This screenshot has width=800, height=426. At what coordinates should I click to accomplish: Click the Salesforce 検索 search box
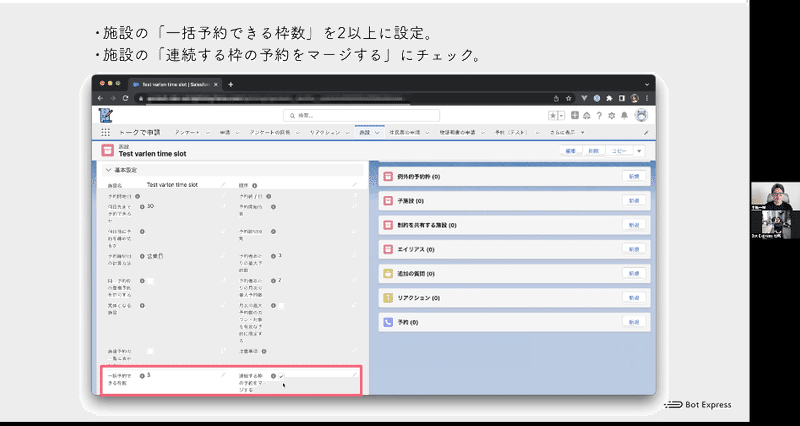[361, 115]
